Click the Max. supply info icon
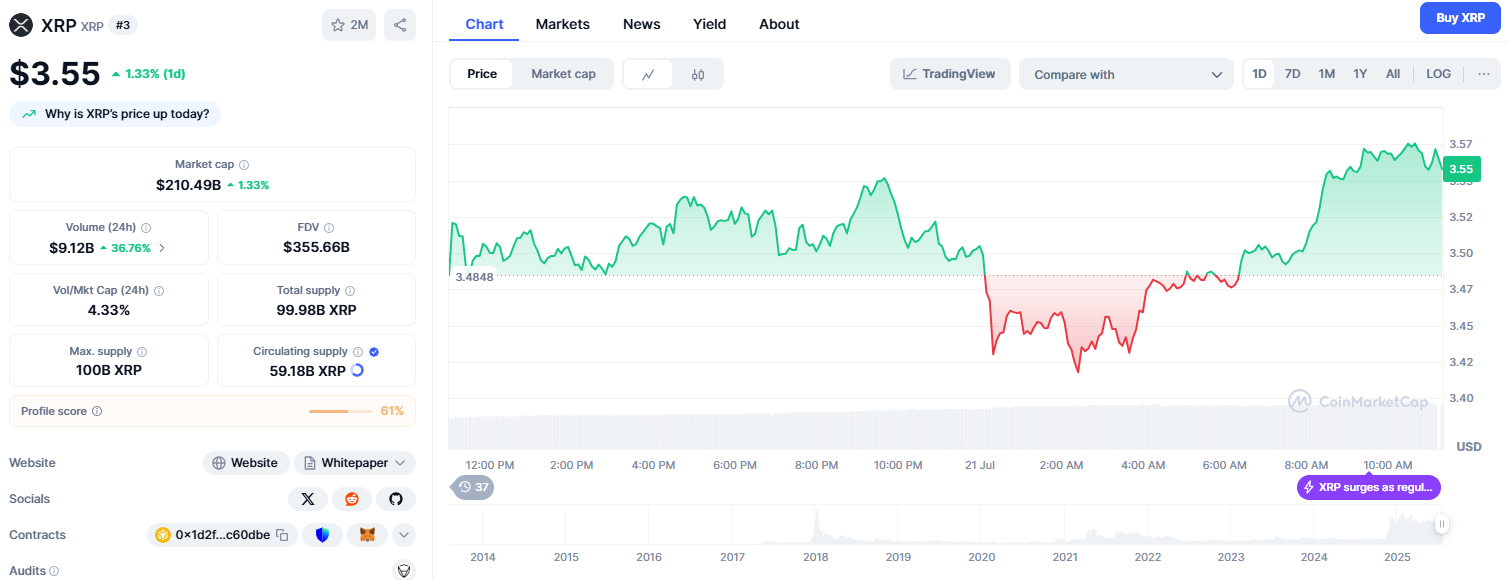The image size is (1509, 580). point(142,352)
